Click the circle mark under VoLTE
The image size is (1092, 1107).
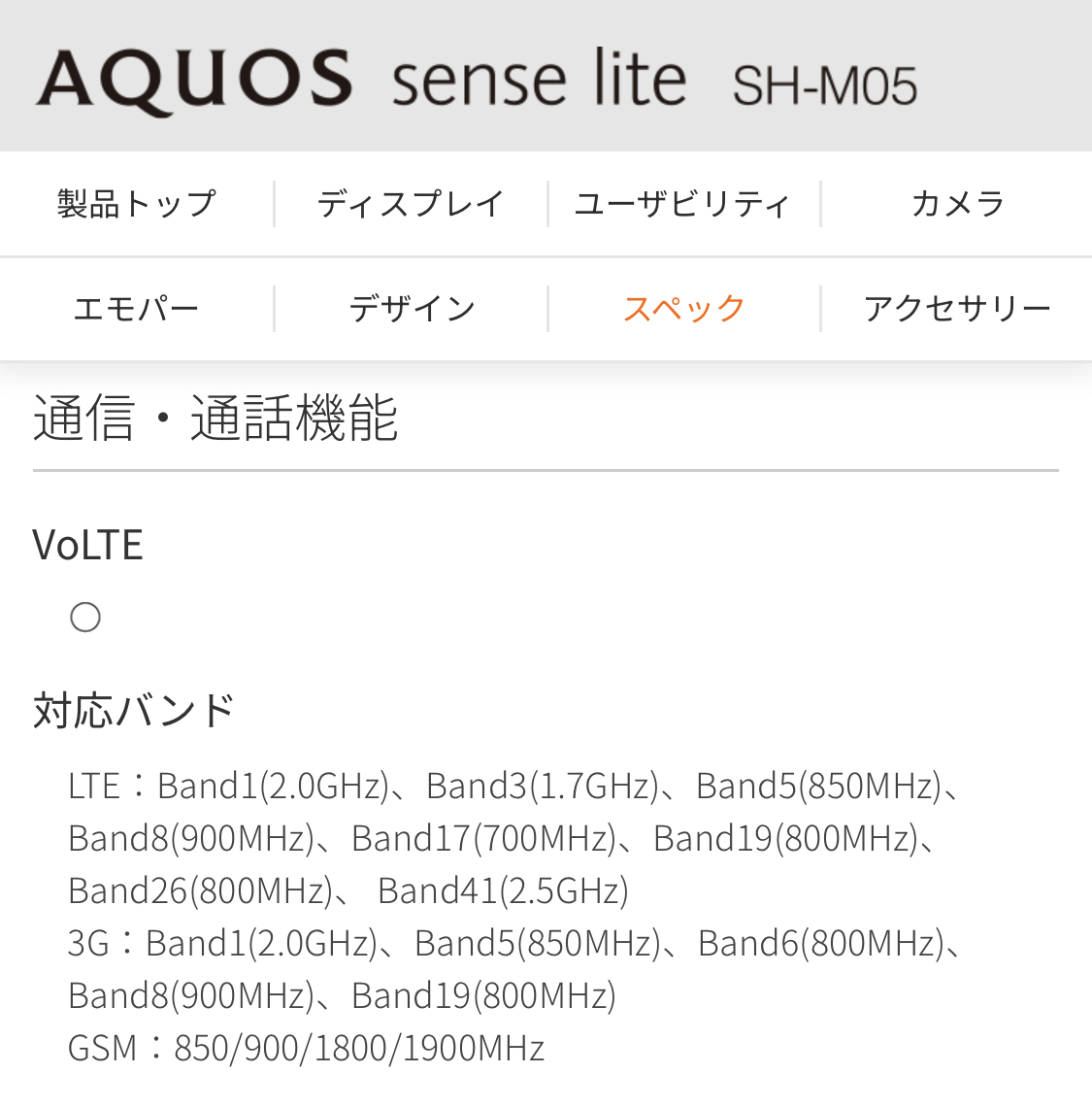(85, 617)
